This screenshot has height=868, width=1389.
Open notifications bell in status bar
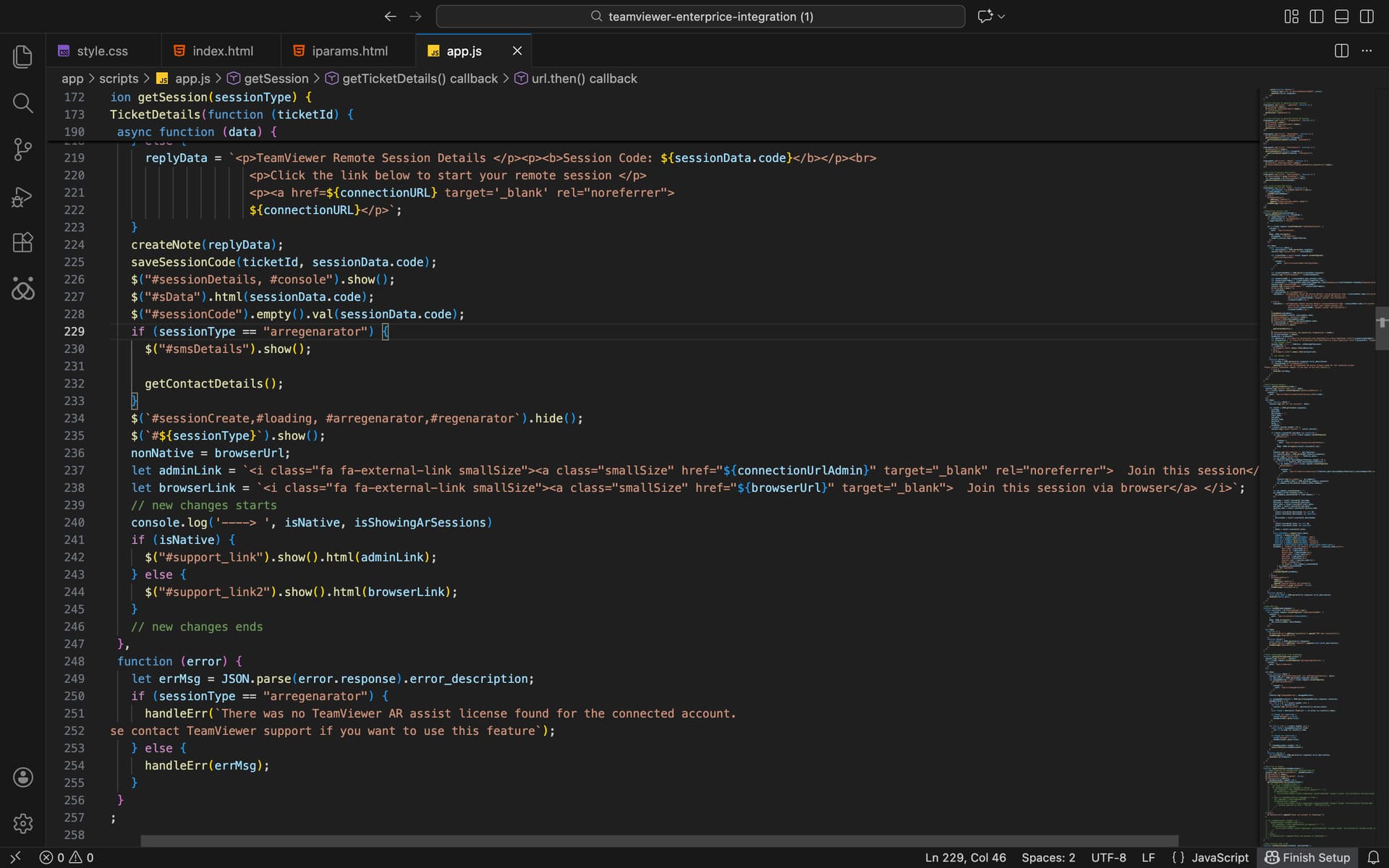click(1373, 857)
